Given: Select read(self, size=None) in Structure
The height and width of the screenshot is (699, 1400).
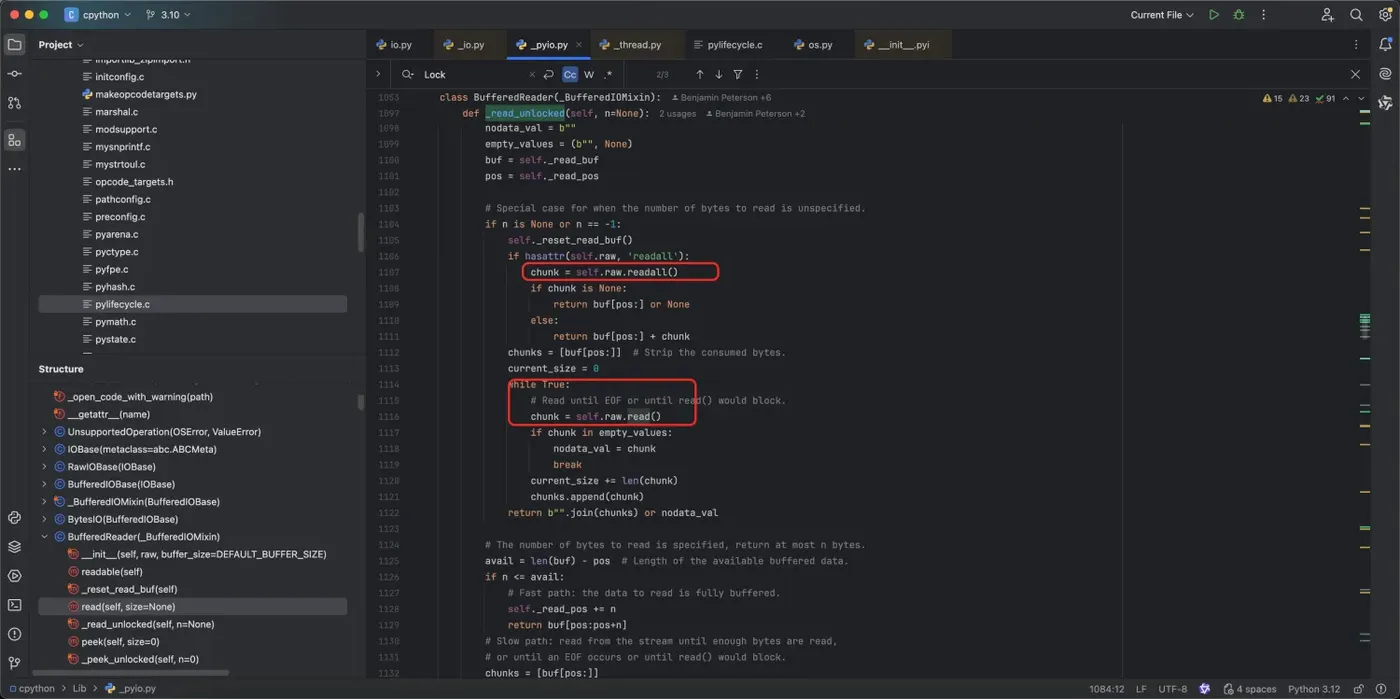Looking at the screenshot, I should [192, 607].
